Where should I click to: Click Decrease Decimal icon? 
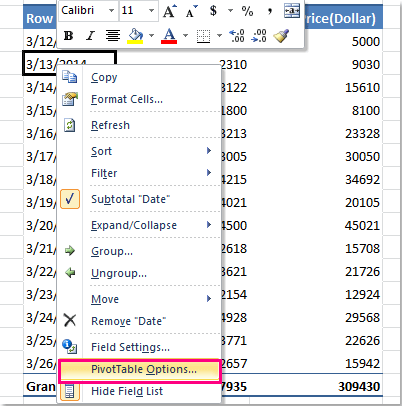click(259, 36)
